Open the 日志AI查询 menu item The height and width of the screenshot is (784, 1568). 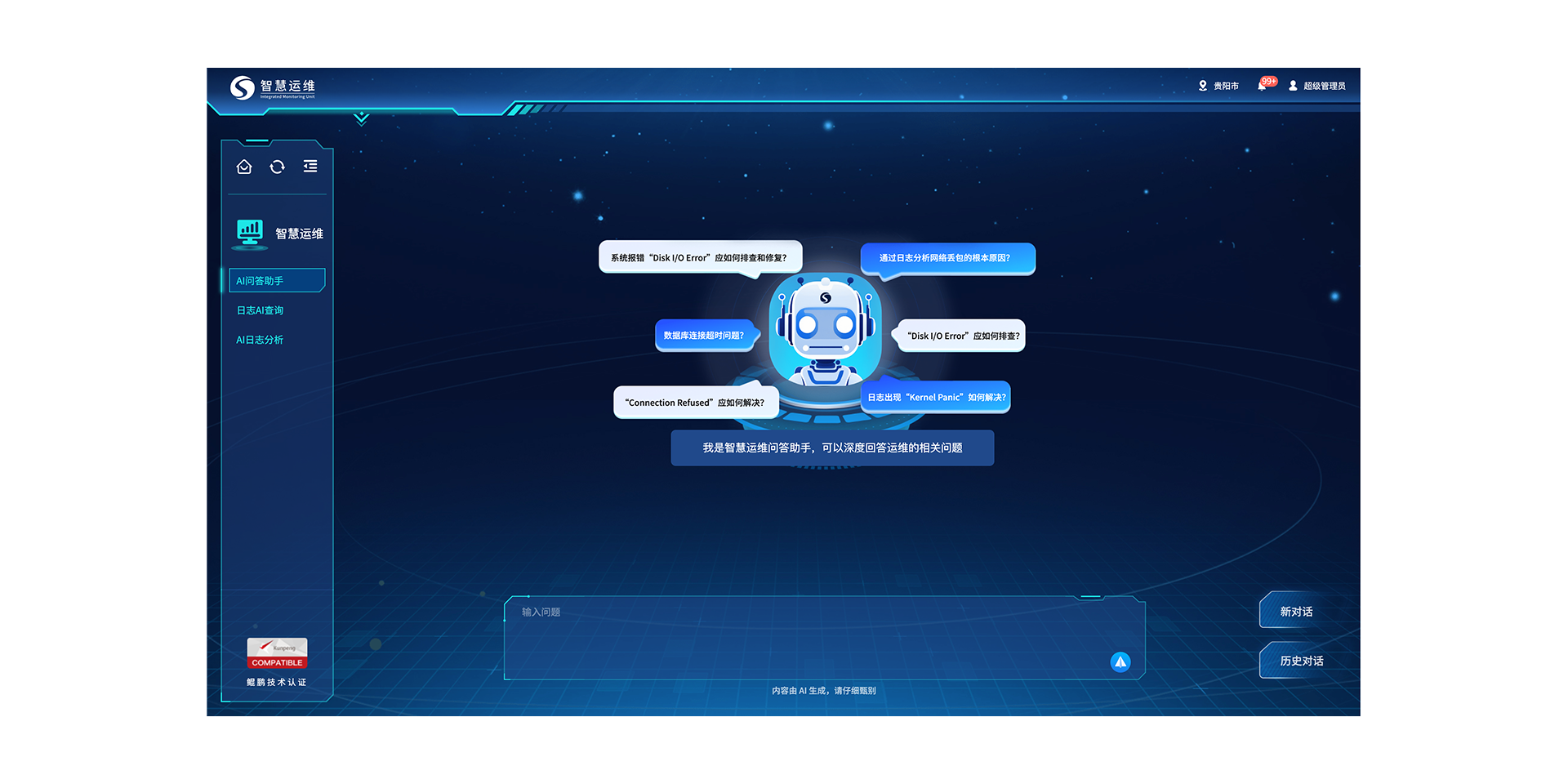coord(261,310)
